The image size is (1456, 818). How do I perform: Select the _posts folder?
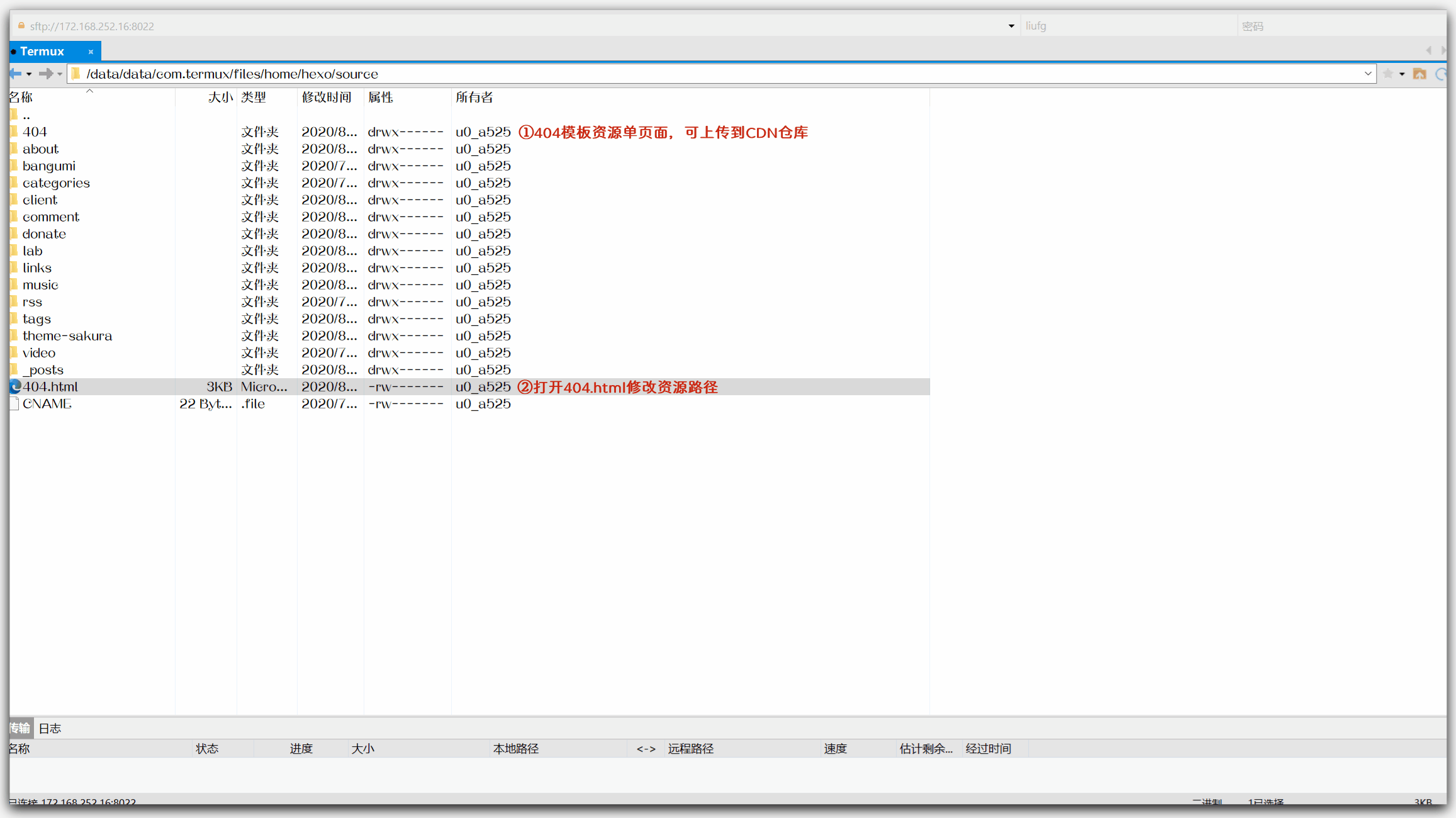[x=43, y=370]
